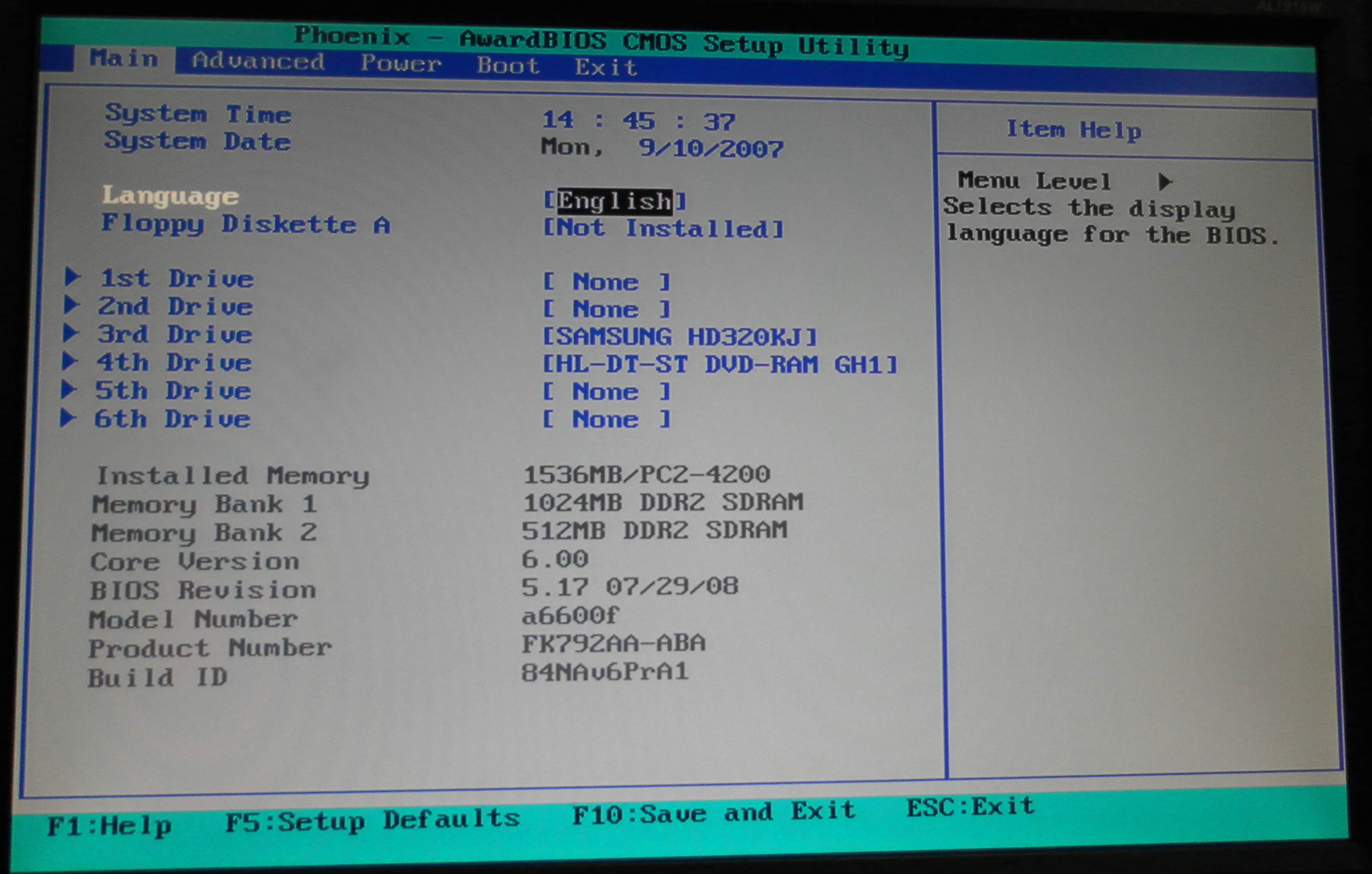Screen dimensions: 1372x874
Task: Click F1:Help in the bottom bar
Action: pyautogui.click(x=109, y=827)
